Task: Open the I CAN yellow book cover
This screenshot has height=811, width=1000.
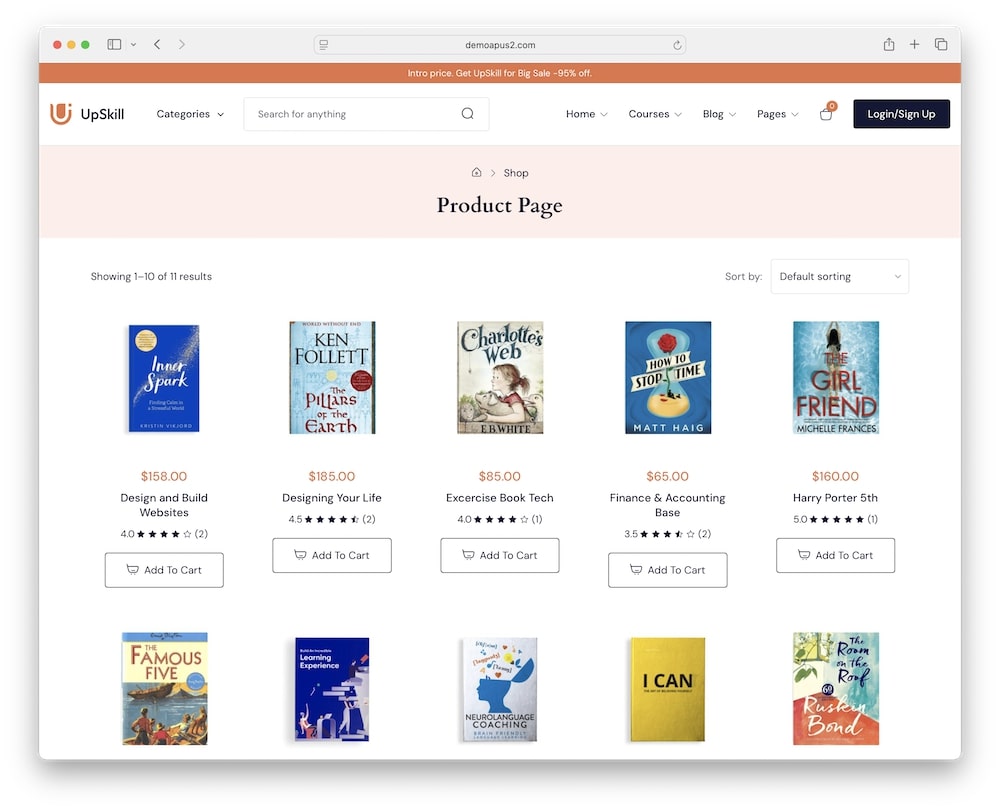Action: point(668,689)
